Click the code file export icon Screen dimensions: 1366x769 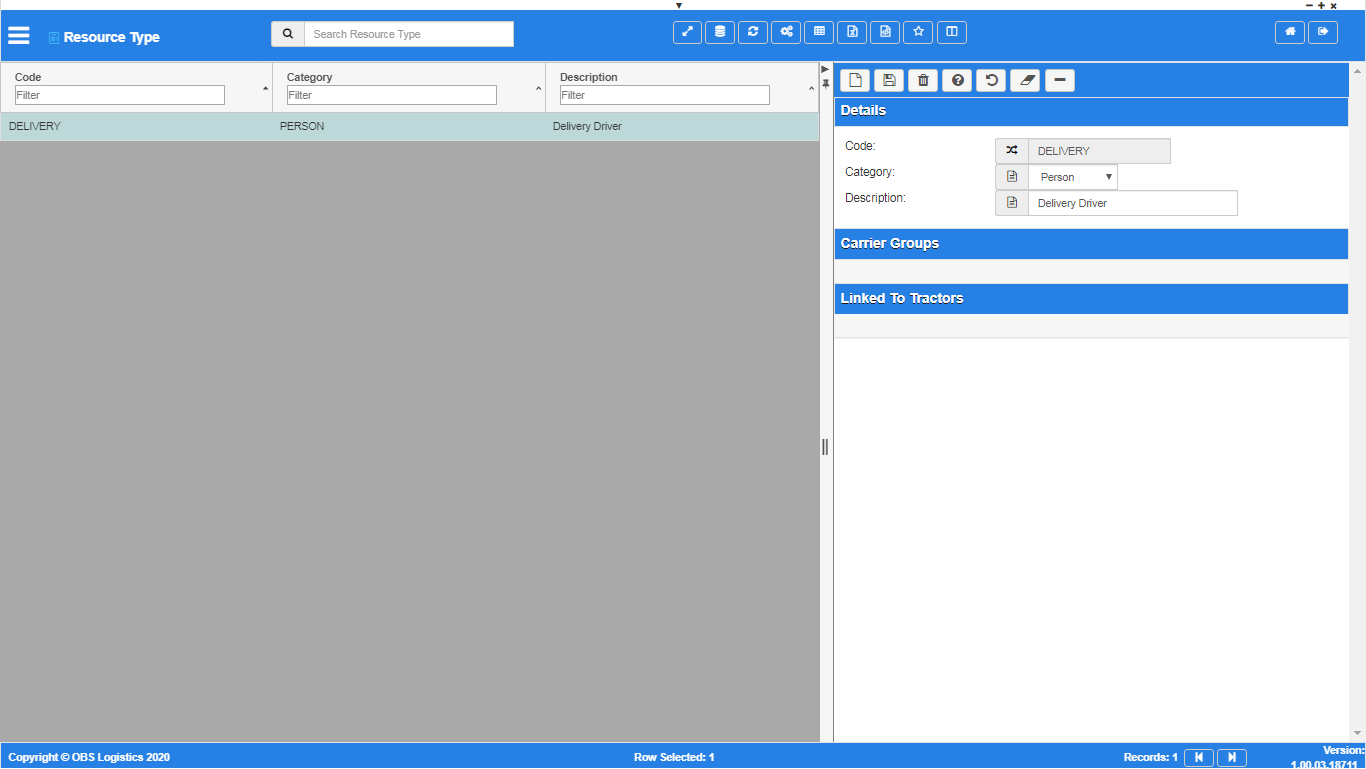[x=885, y=32]
